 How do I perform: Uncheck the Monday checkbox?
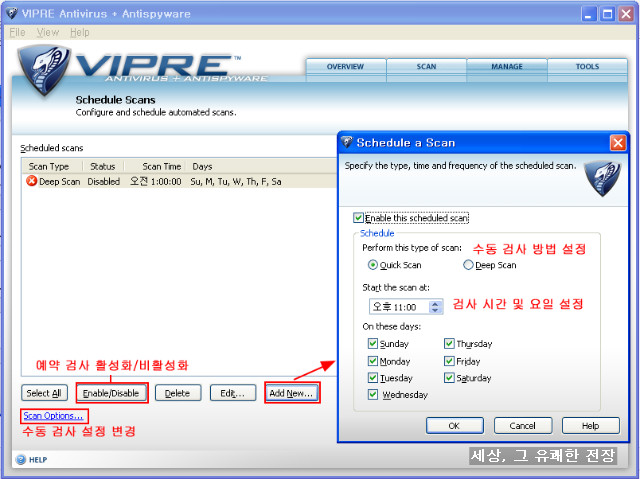(x=372, y=361)
